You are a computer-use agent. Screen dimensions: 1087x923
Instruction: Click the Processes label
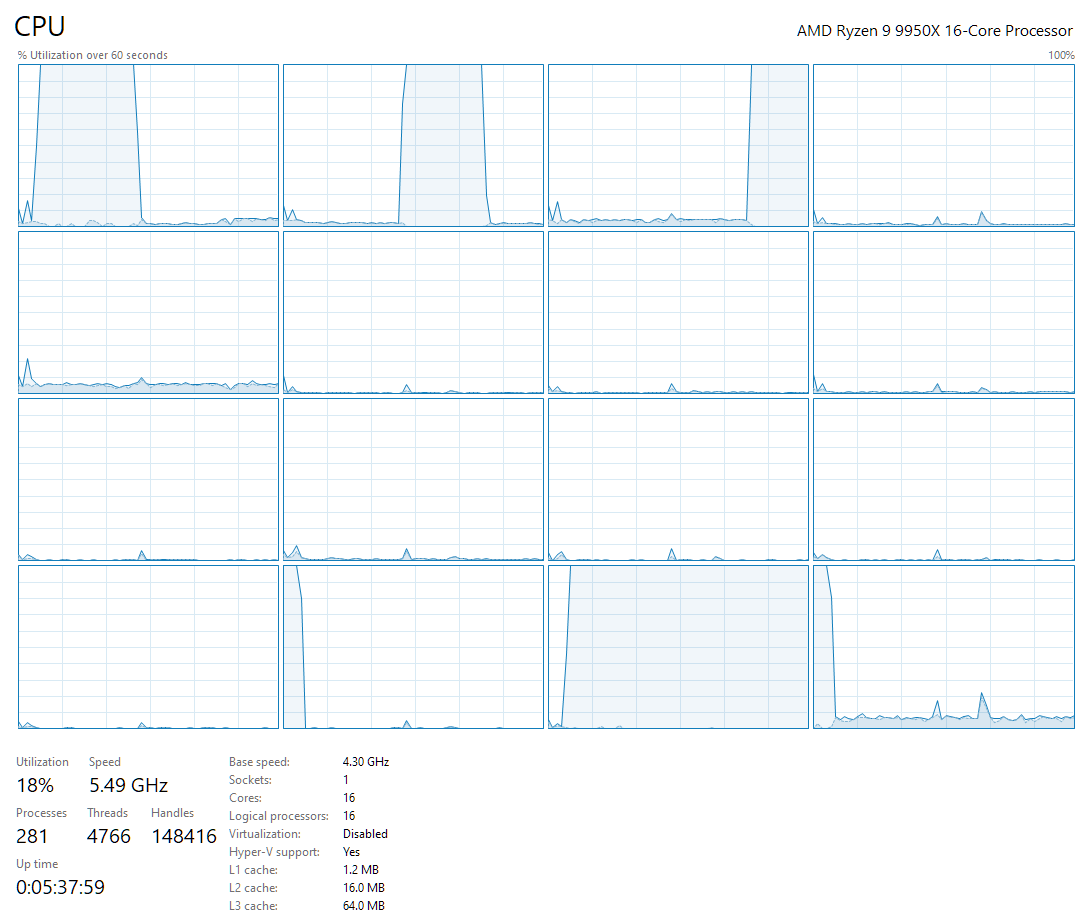coord(42,813)
